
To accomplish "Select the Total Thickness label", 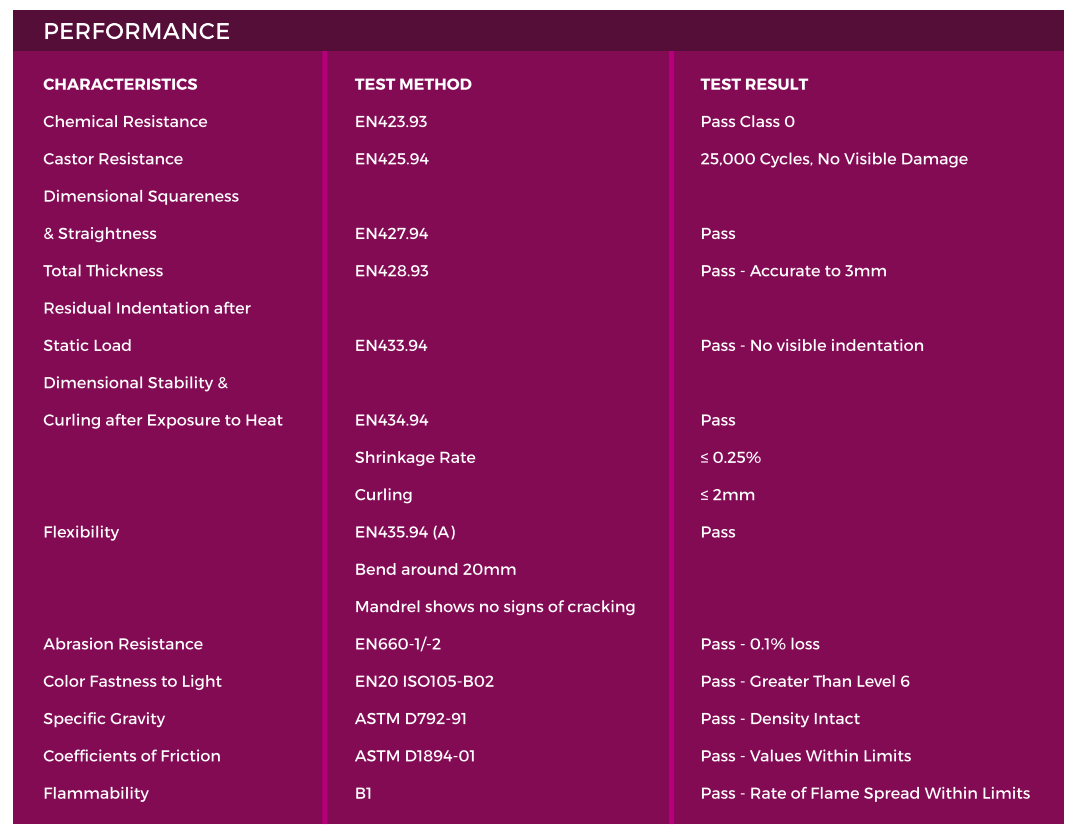I will click(x=103, y=270).
